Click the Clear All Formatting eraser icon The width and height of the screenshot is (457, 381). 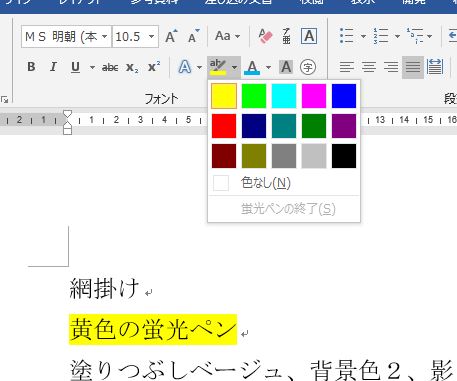point(265,36)
